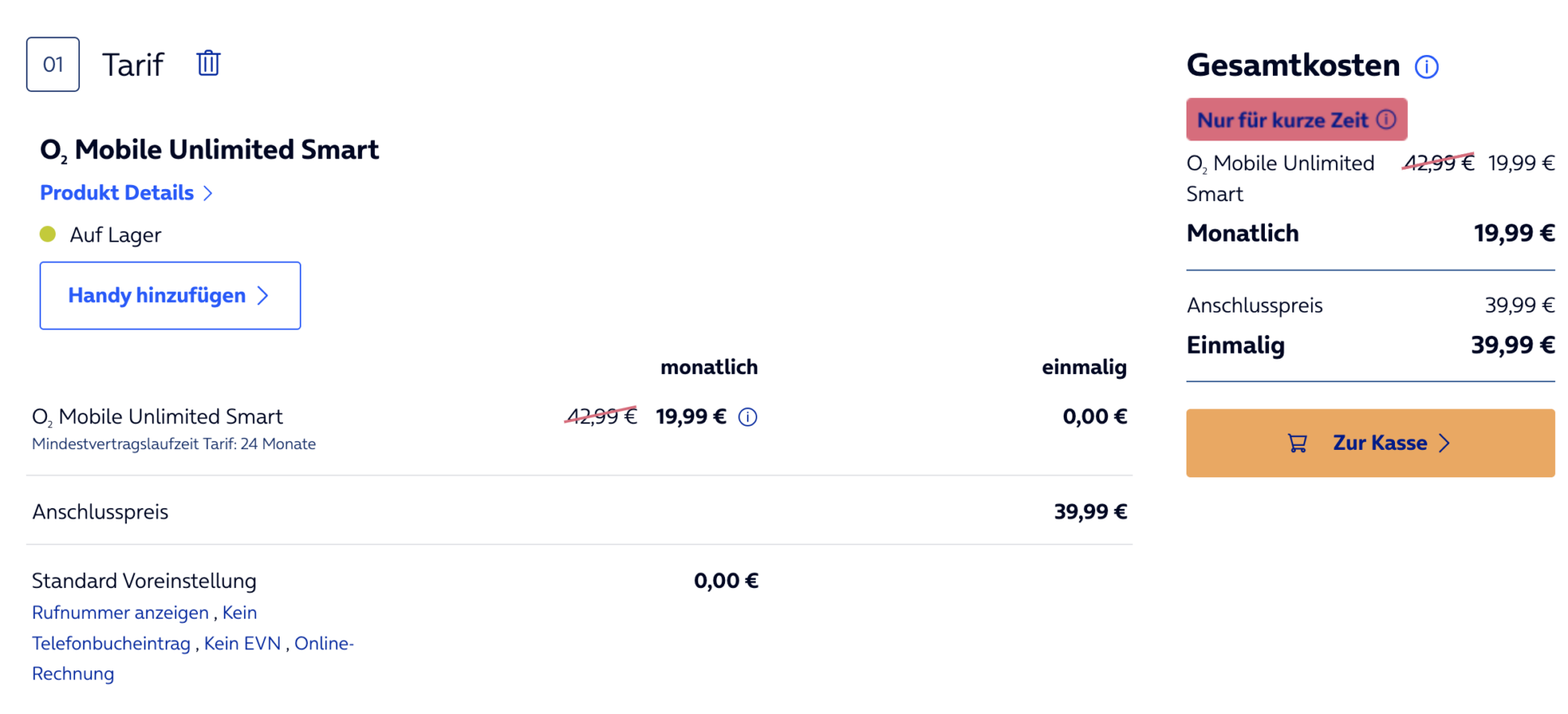Click the info icon beside the 19,99 € monthly price
The height and width of the screenshot is (714, 1568).
(x=748, y=417)
